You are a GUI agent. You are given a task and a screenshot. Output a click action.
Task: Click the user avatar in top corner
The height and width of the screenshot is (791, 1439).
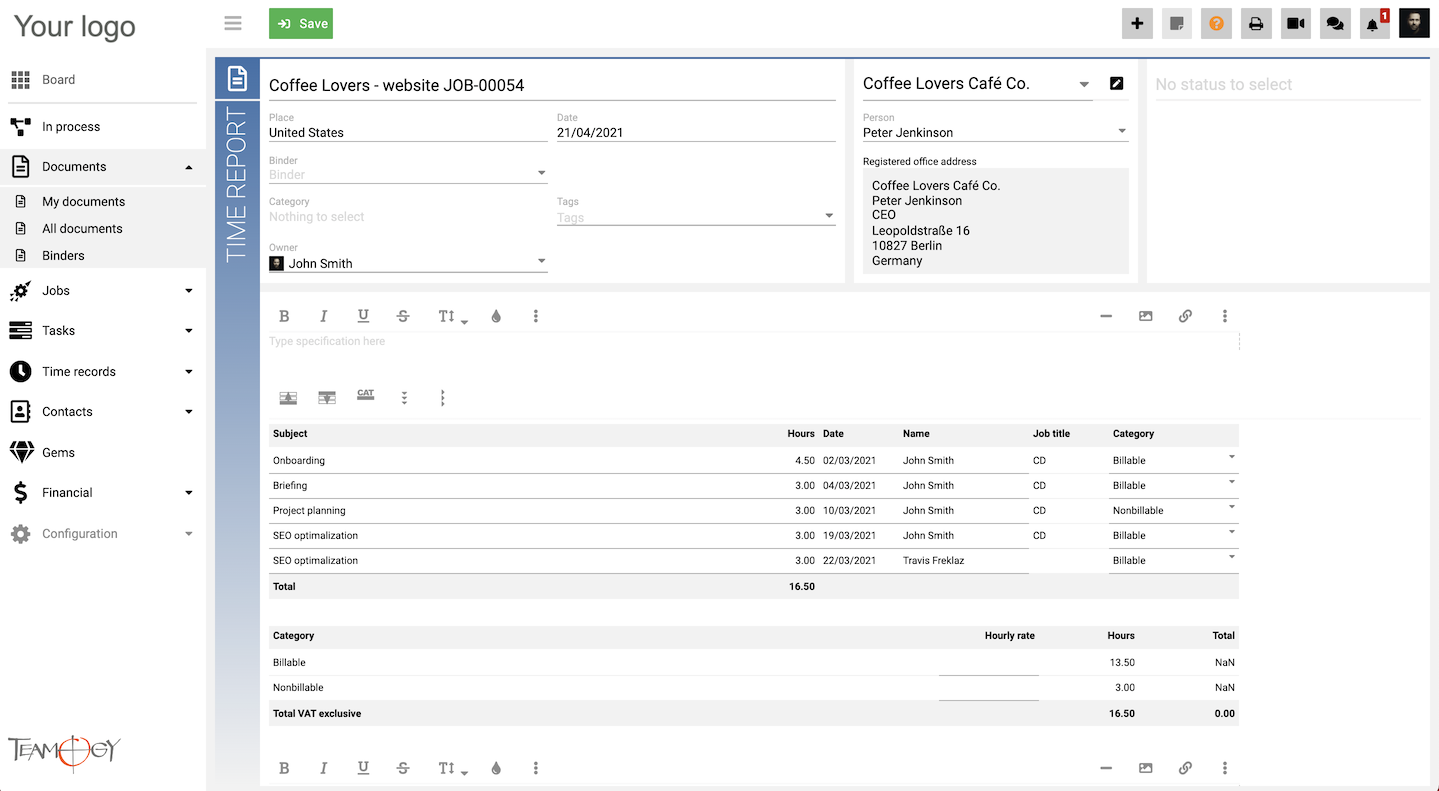coord(1414,24)
